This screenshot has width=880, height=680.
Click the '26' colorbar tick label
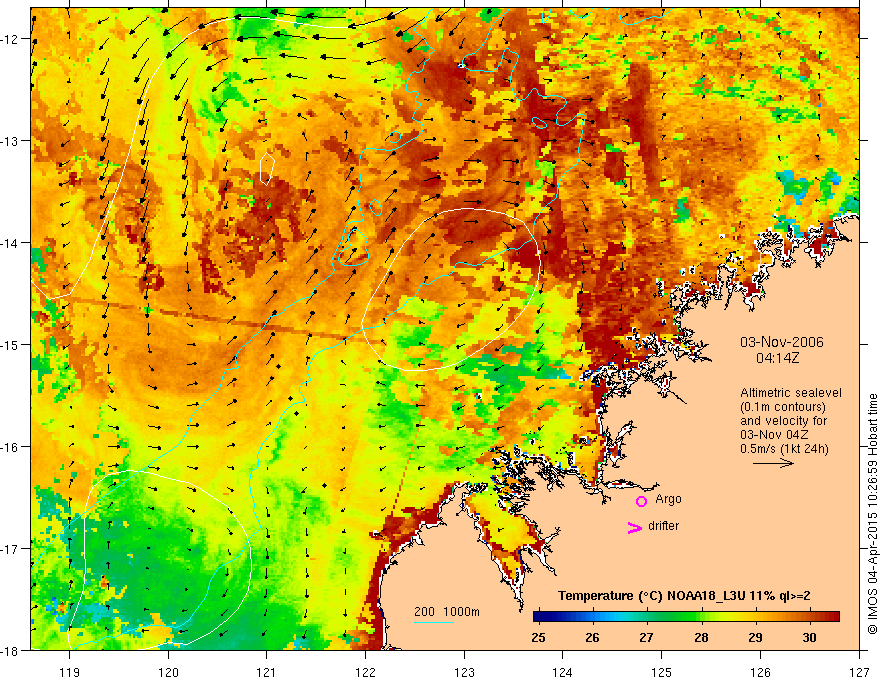point(592,637)
